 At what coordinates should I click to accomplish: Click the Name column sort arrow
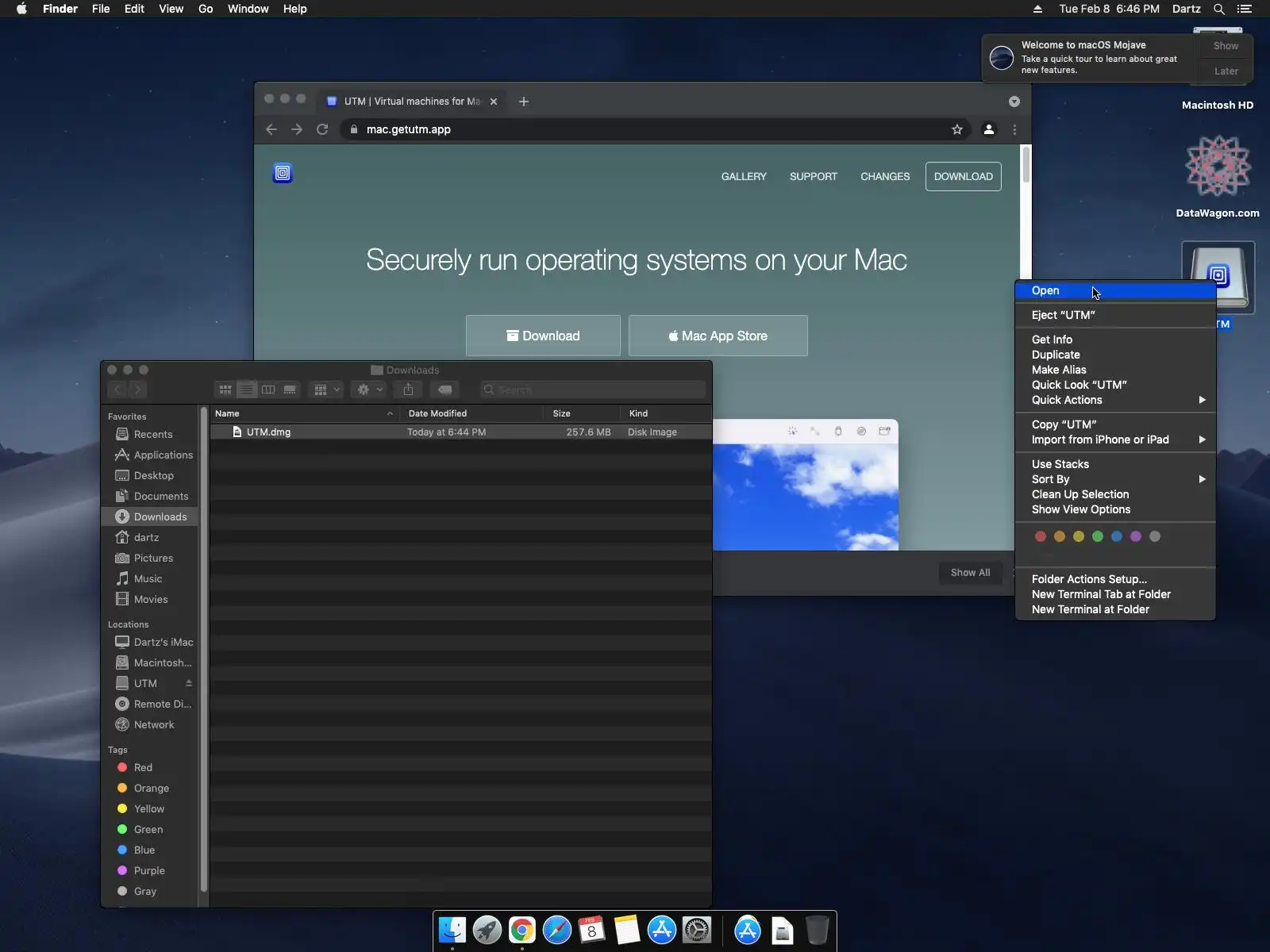pyautogui.click(x=390, y=413)
